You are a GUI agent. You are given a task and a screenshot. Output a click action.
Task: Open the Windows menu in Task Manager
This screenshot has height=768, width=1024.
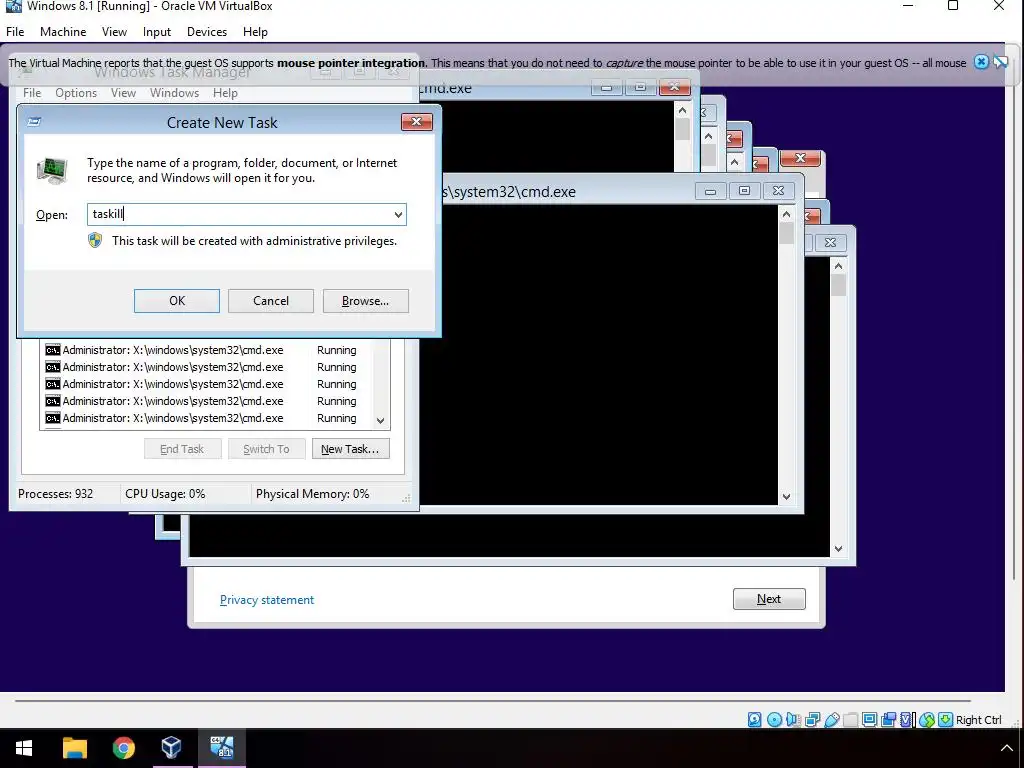click(174, 93)
